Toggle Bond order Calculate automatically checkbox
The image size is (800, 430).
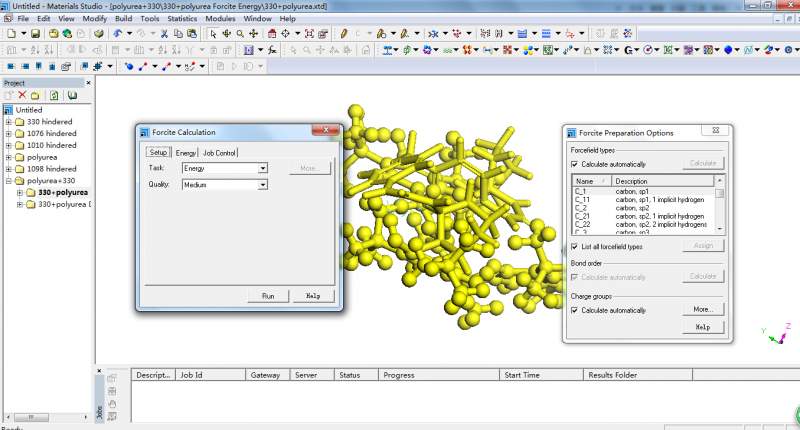[x=574, y=277]
